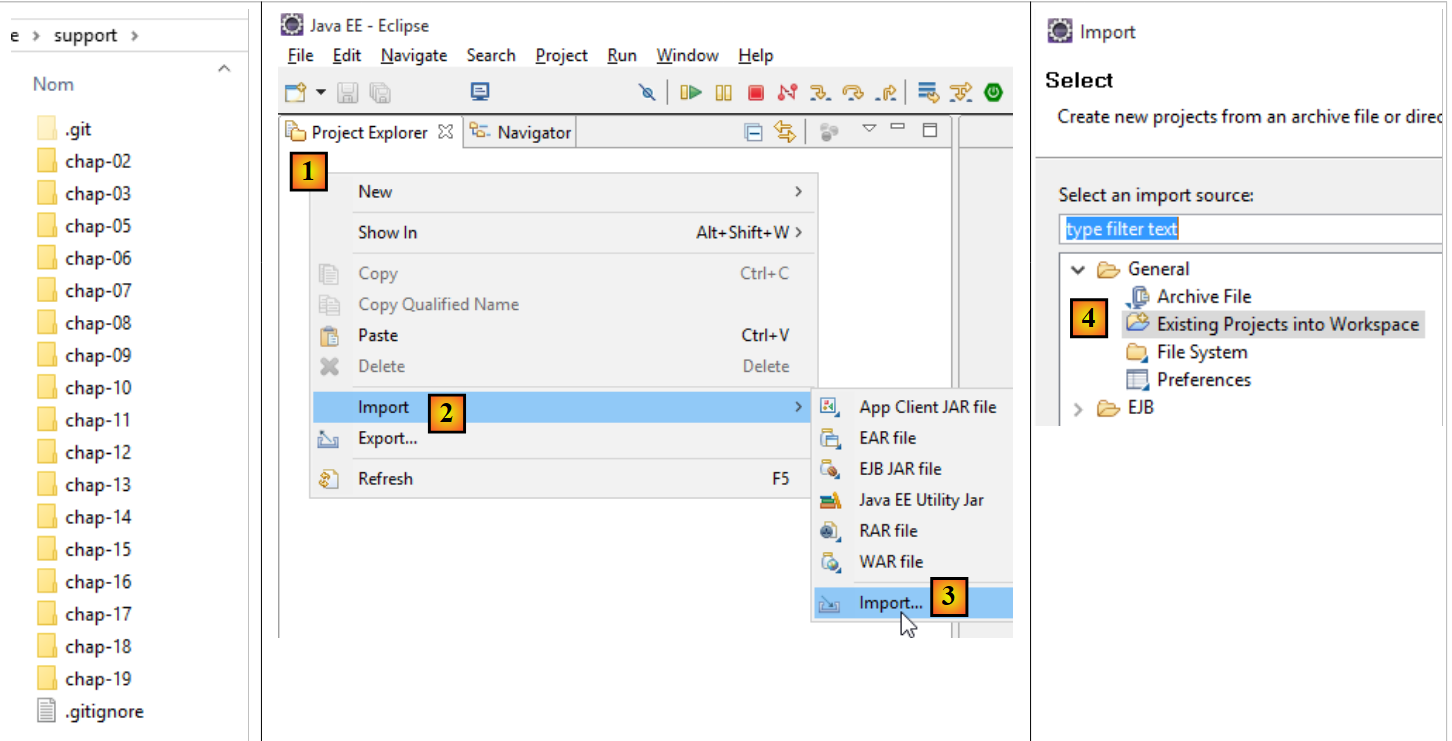Click the type filter text field
The image size is (1452, 741).
tap(1250, 229)
